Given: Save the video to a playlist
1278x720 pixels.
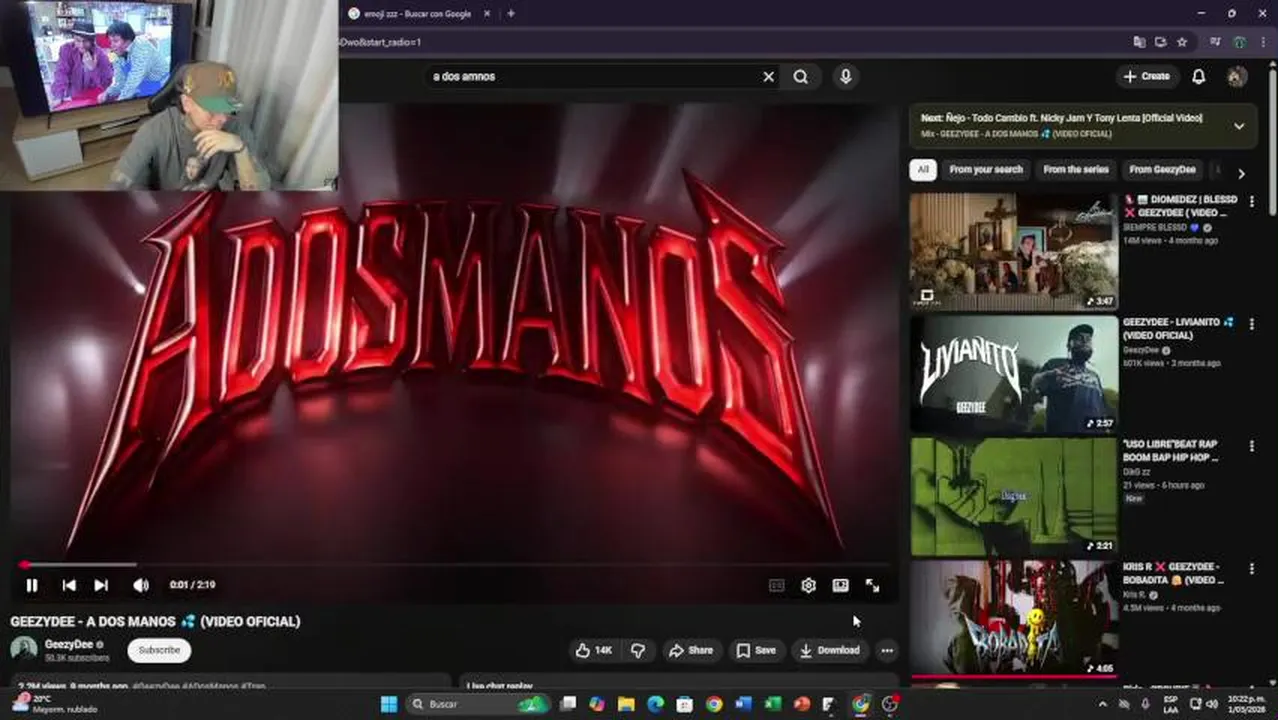Looking at the screenshot, I should click(756, 651).
